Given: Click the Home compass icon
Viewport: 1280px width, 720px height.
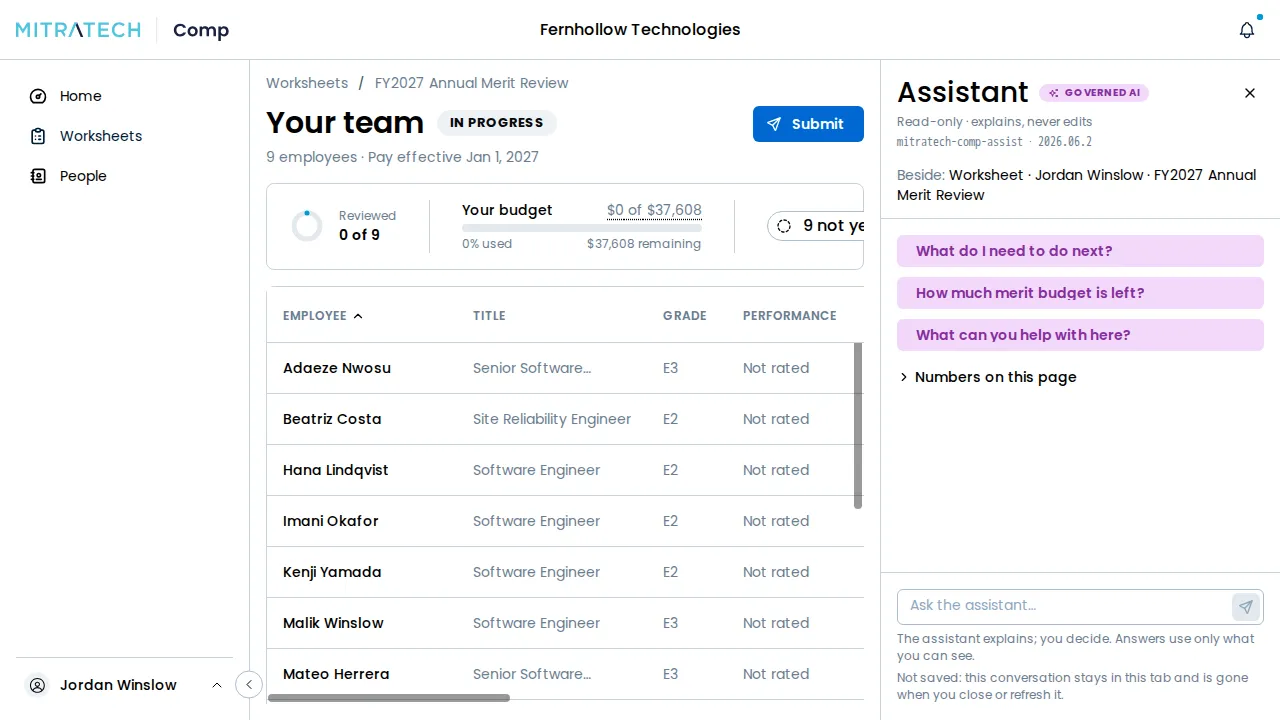Looking at the screenshot, I should click(38, 96).
